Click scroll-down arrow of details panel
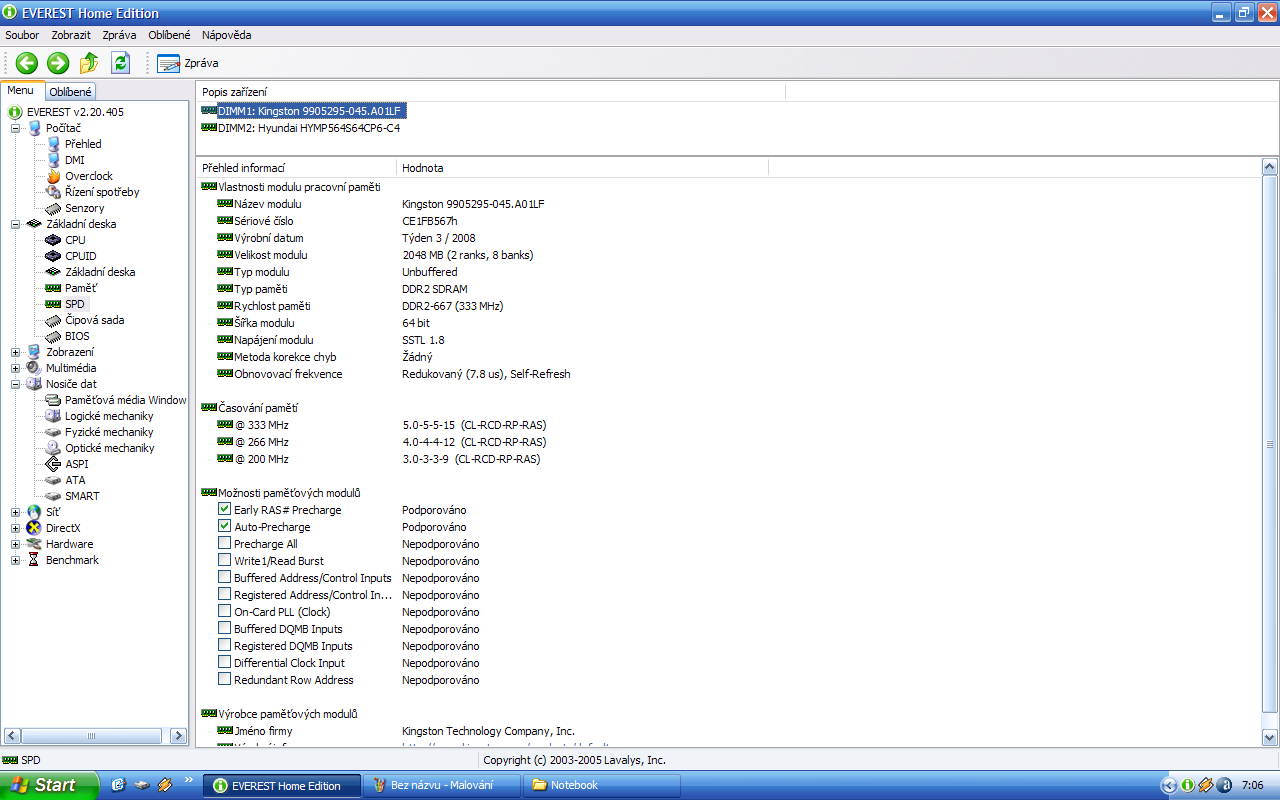Image resolution: width=1280 pixels, height=800 pixels. (x=1270, y=737)
